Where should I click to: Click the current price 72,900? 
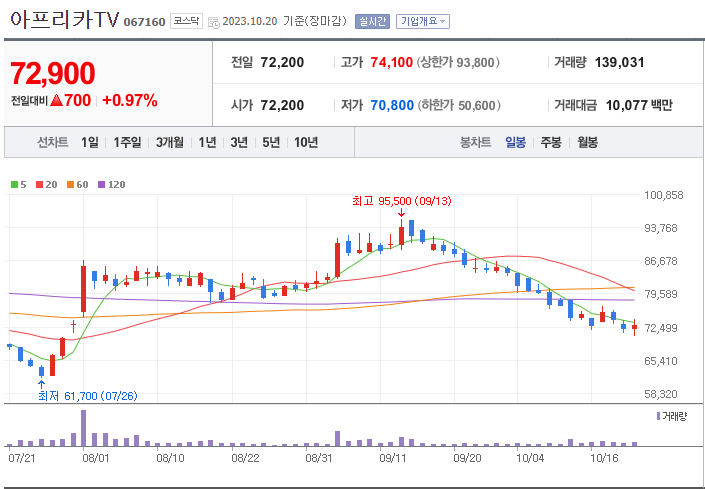tap(53, 73)
